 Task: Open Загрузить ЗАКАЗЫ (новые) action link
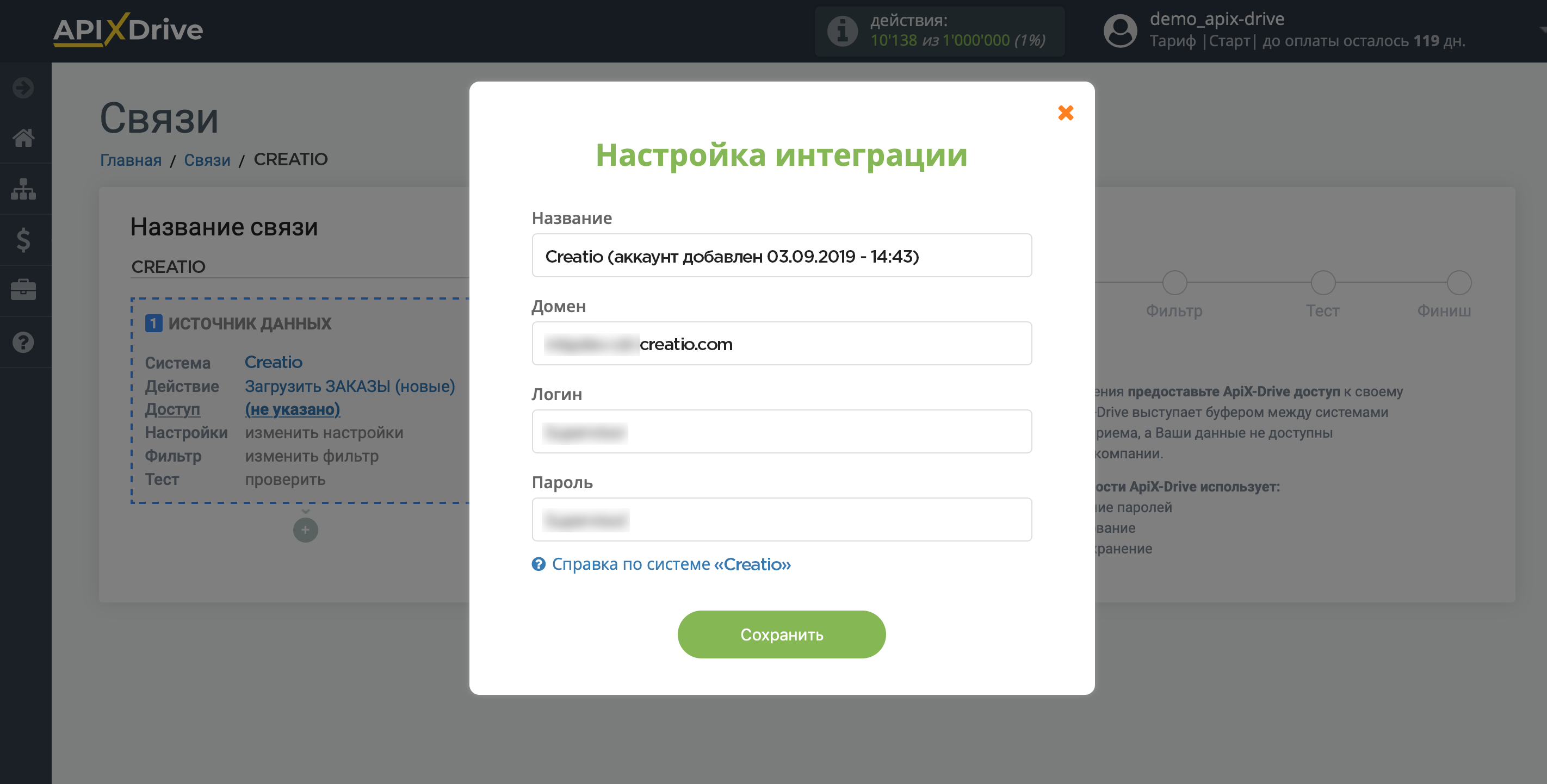pyautogui.click(x=350, y=386)
